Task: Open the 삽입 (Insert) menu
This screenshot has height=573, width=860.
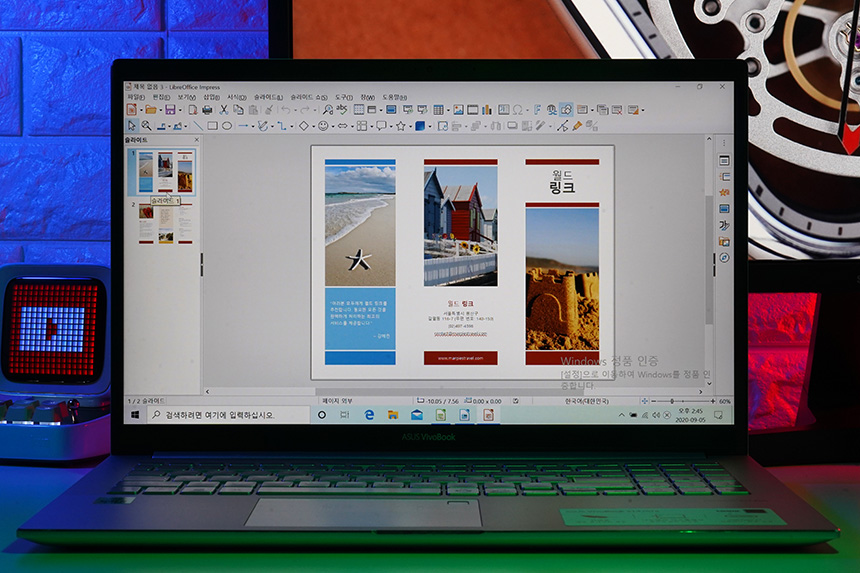Action: (x=211, y=97)
